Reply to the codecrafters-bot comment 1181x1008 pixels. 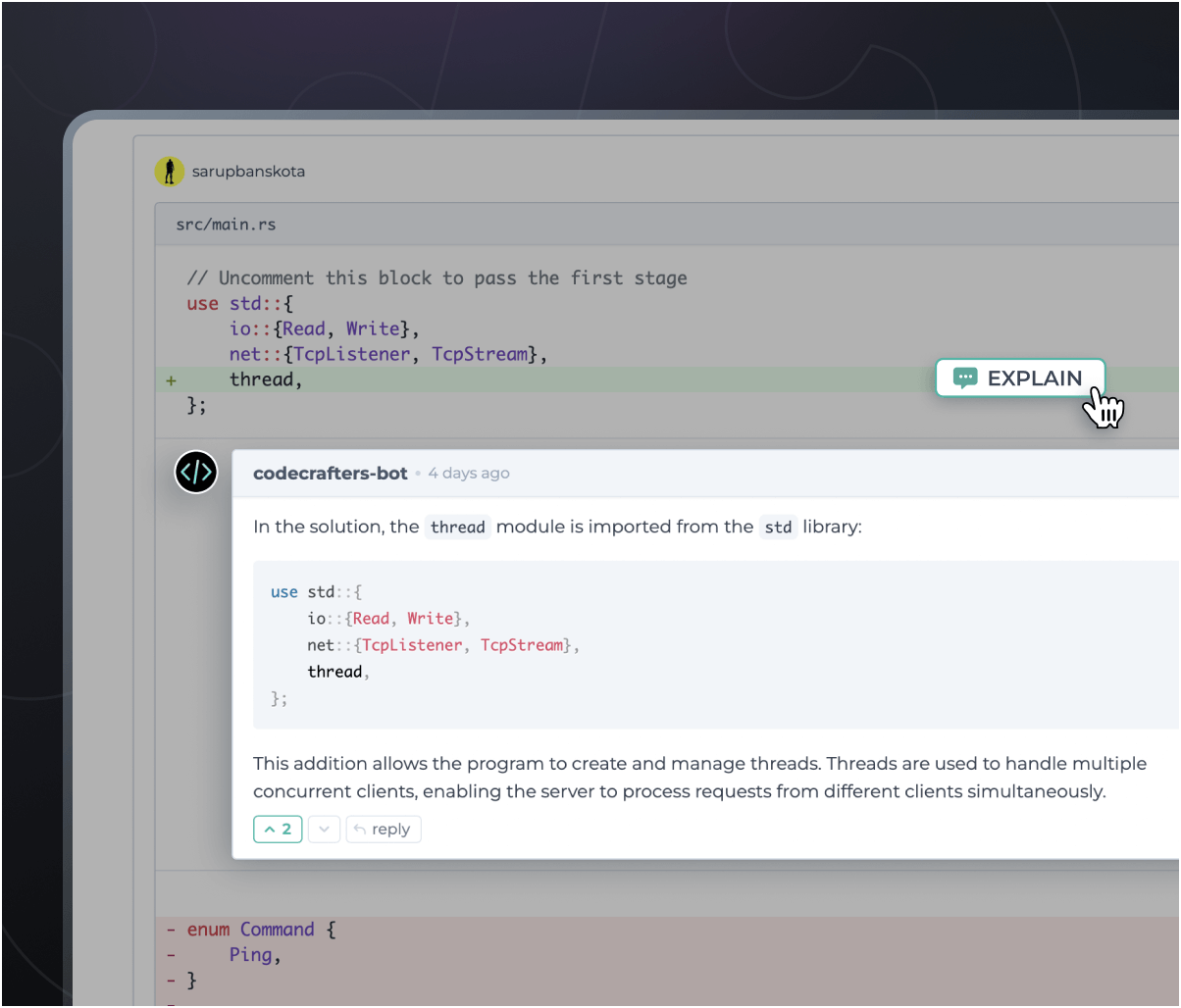pyautogui.click(x=383, y=830)
